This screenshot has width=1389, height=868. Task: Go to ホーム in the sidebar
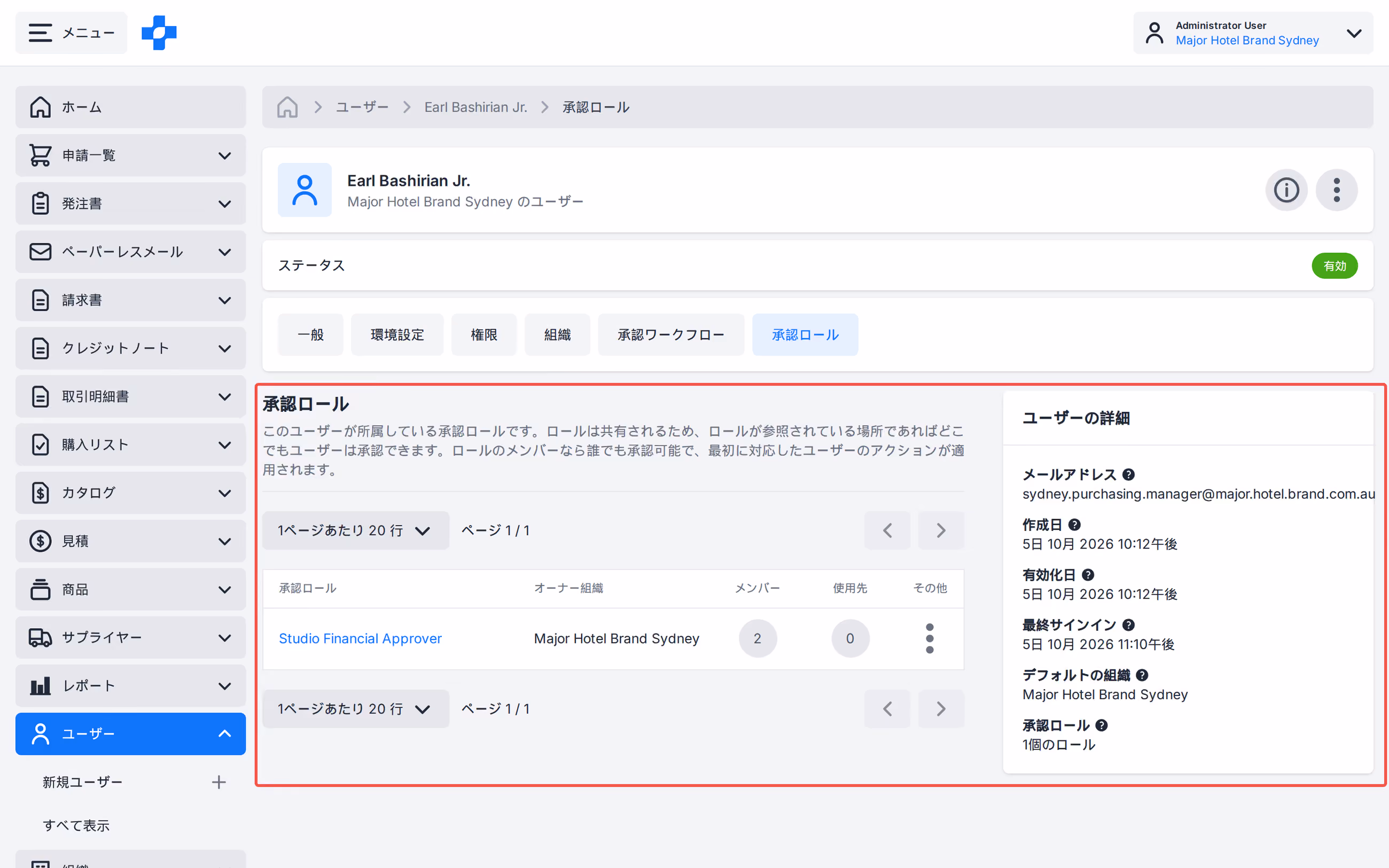coord(130,107)
